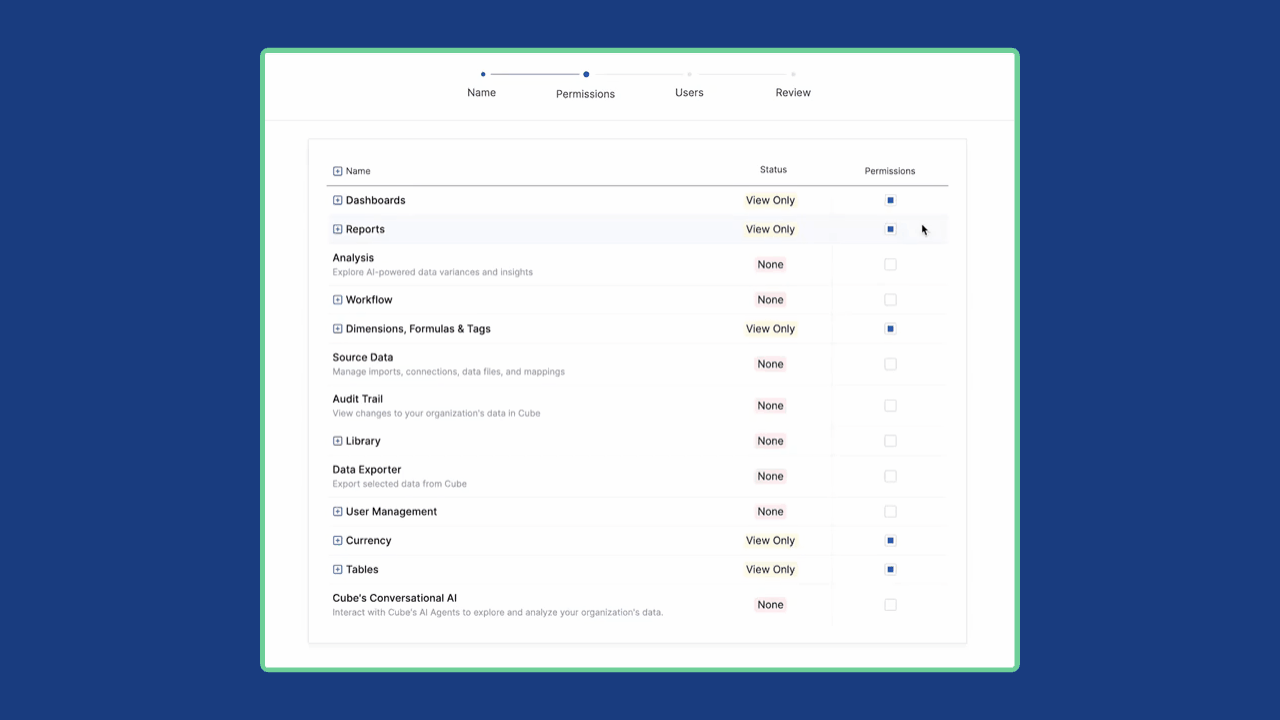Screen dimensions: 1280x720
Task: Select the Audit Trail row title
Action: pyautogui.click(x=358, y=399)
